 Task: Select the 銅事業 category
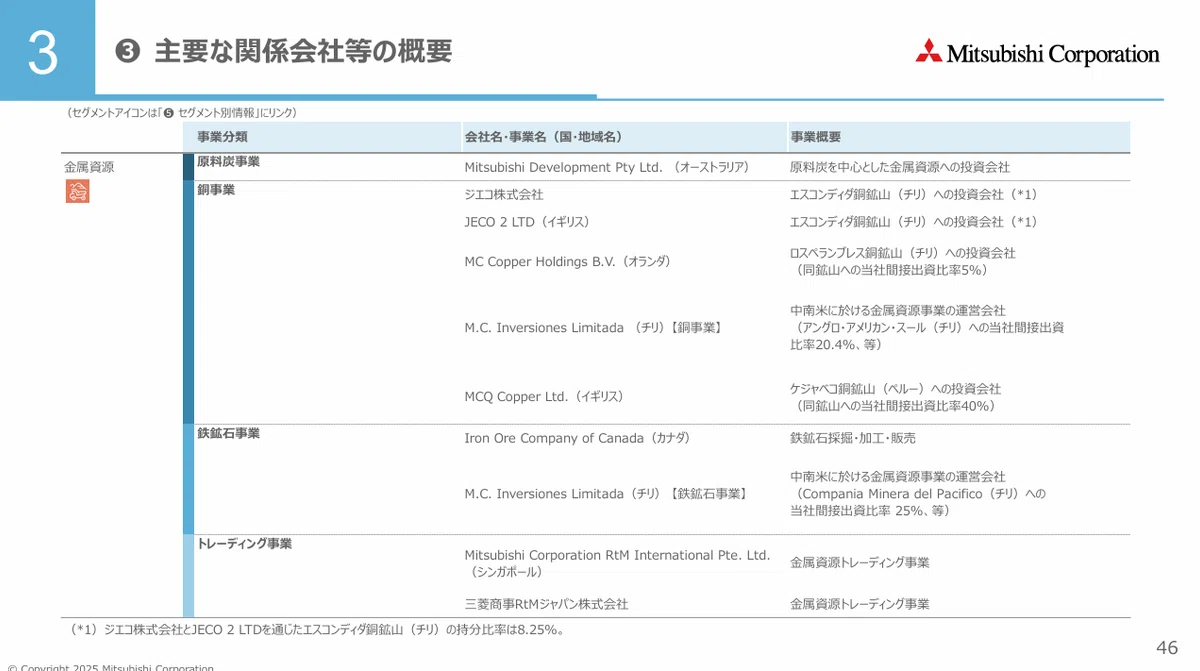point(216,189)
